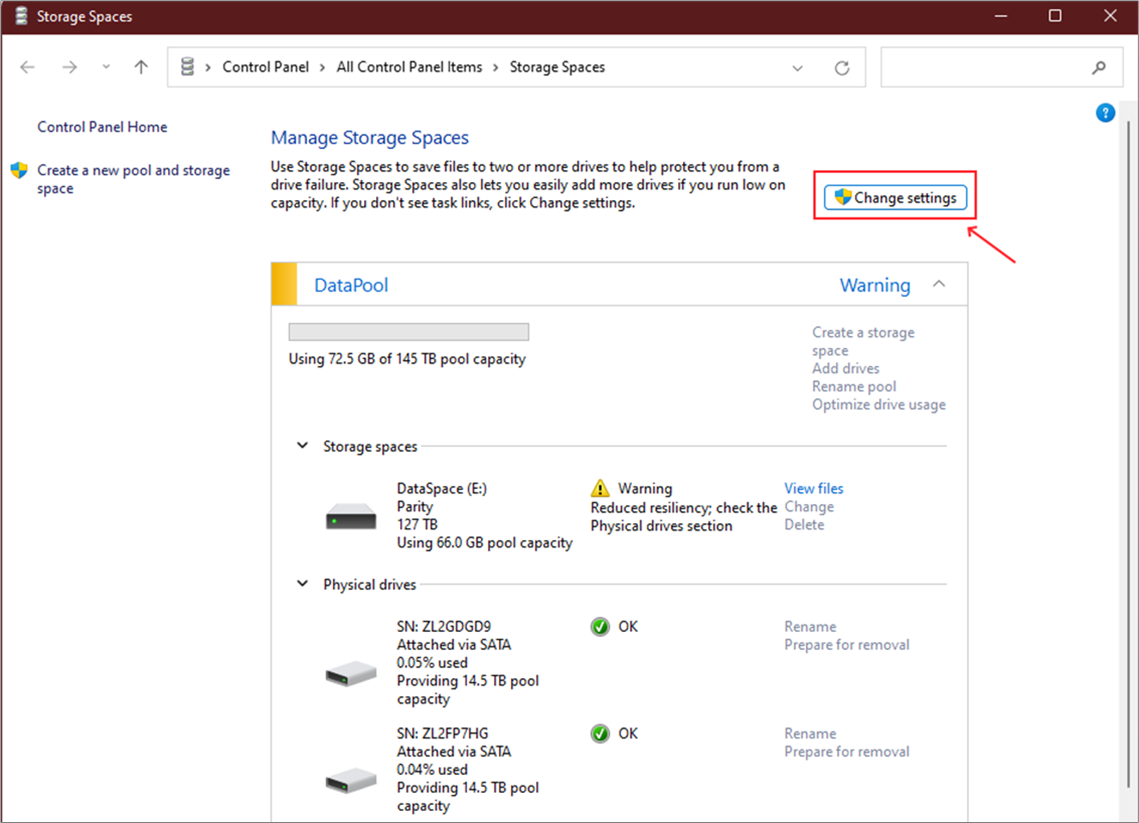The width and height of the screenshot is (1139, 823).
Task: Click the Forward navigation arrow
Action: [70, 68]
